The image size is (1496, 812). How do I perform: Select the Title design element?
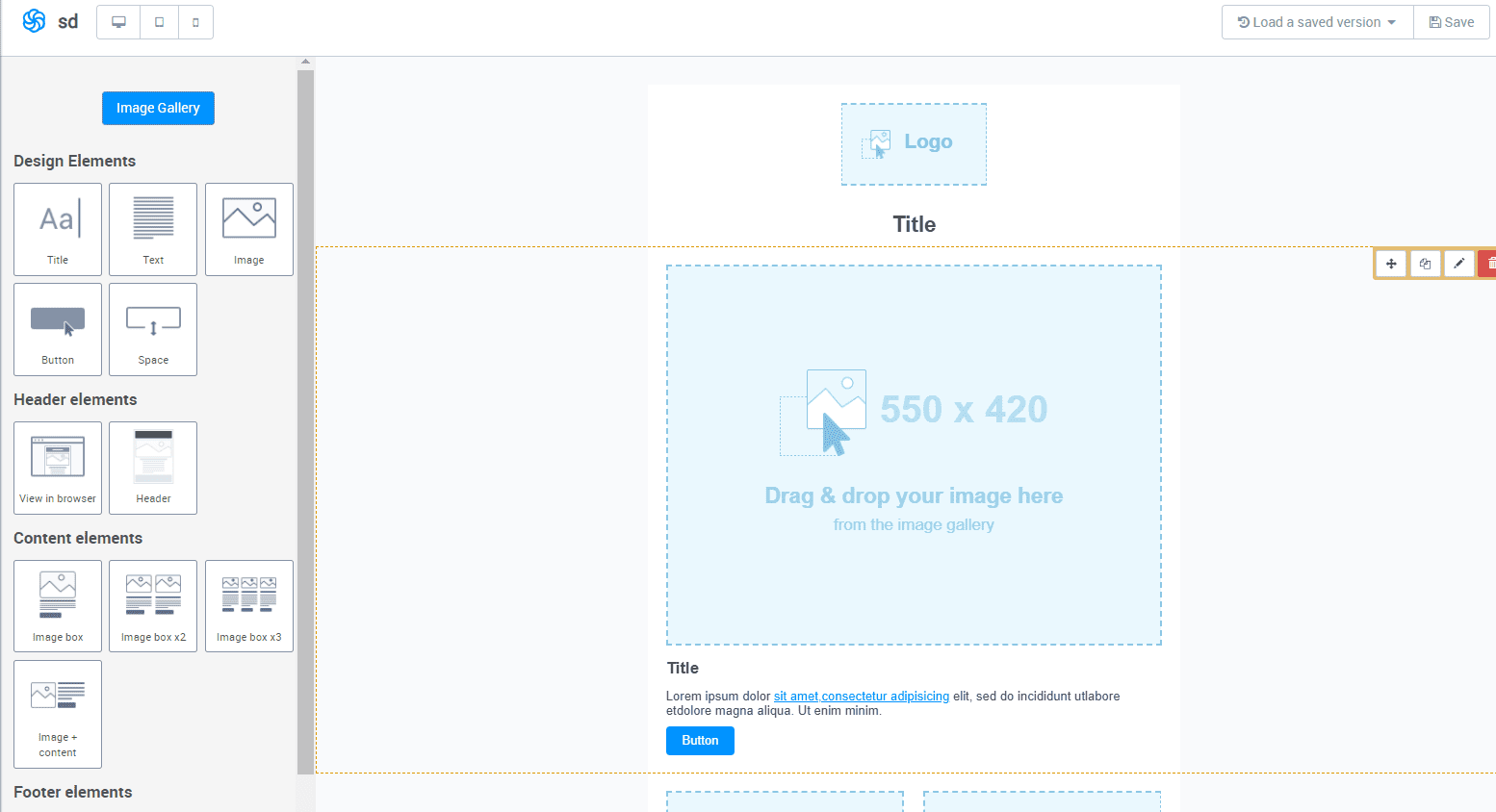click(57, 229)
